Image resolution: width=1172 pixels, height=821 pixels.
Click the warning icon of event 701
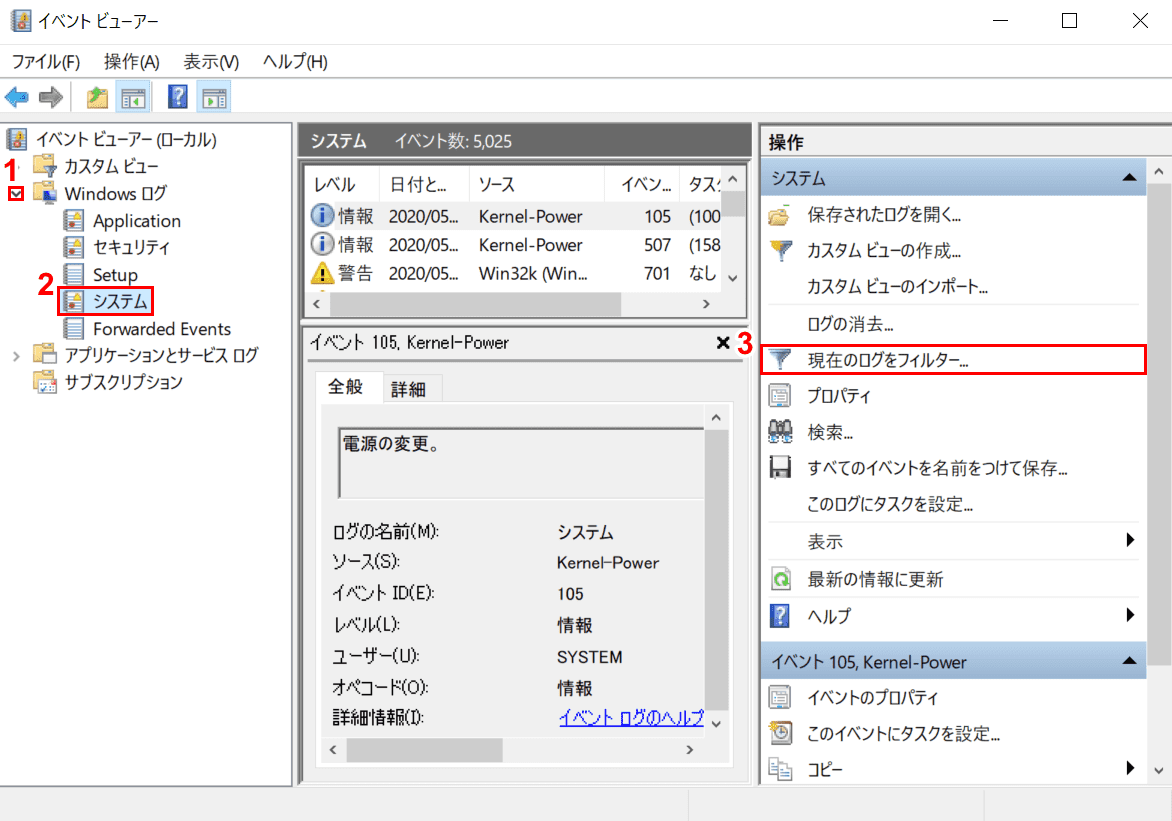(322, 273)
